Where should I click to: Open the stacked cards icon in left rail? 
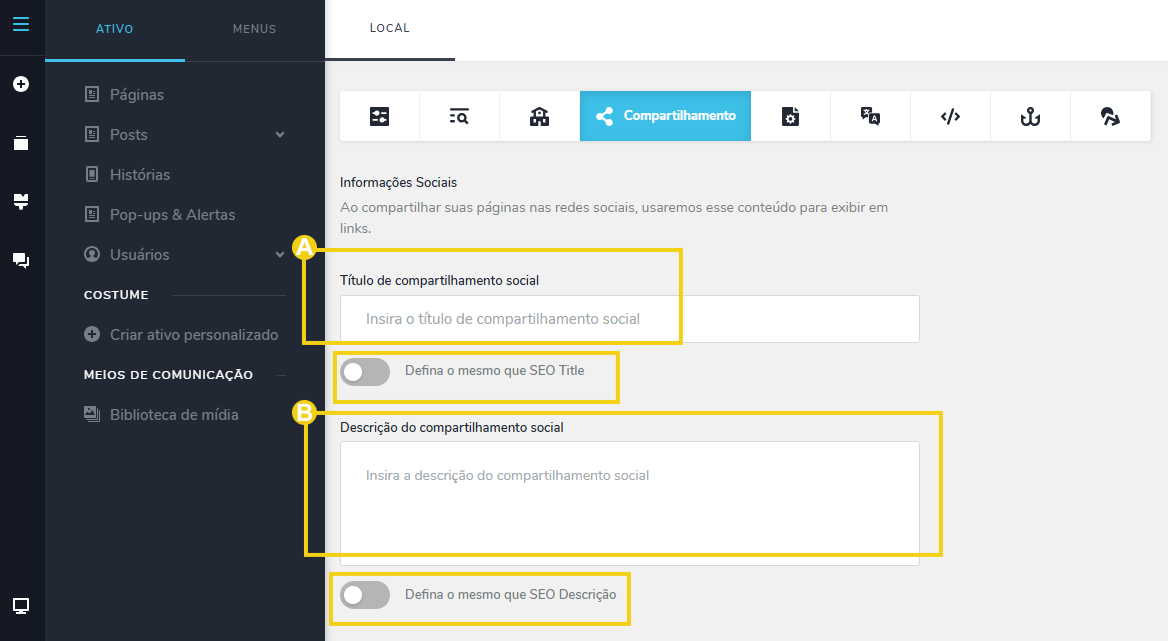[x=21, y=143]
